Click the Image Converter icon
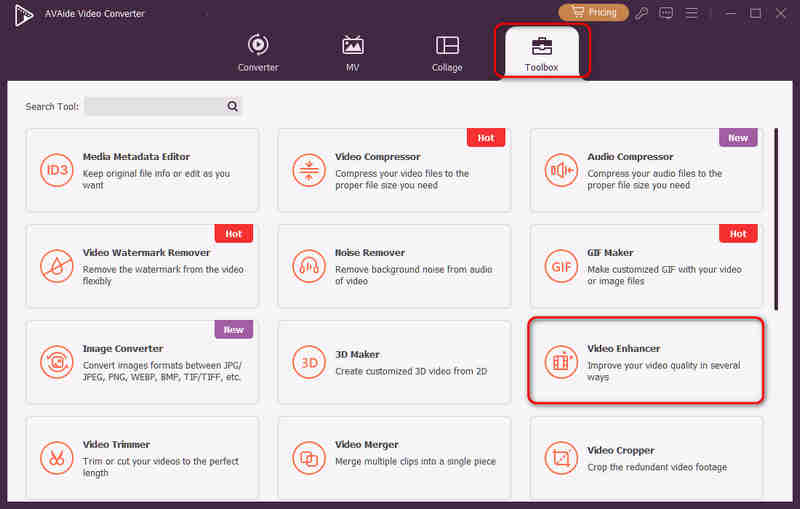 click(57, 362)
